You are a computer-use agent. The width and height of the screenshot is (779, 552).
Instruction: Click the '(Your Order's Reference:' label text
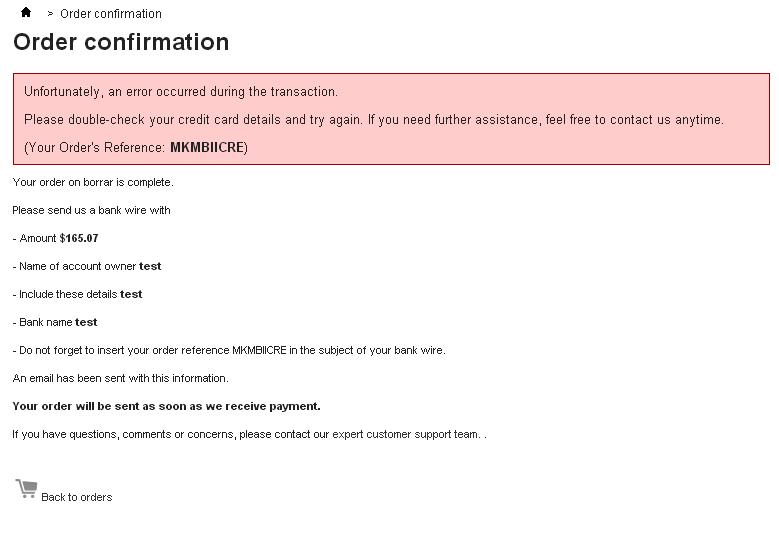click(95, 148)
